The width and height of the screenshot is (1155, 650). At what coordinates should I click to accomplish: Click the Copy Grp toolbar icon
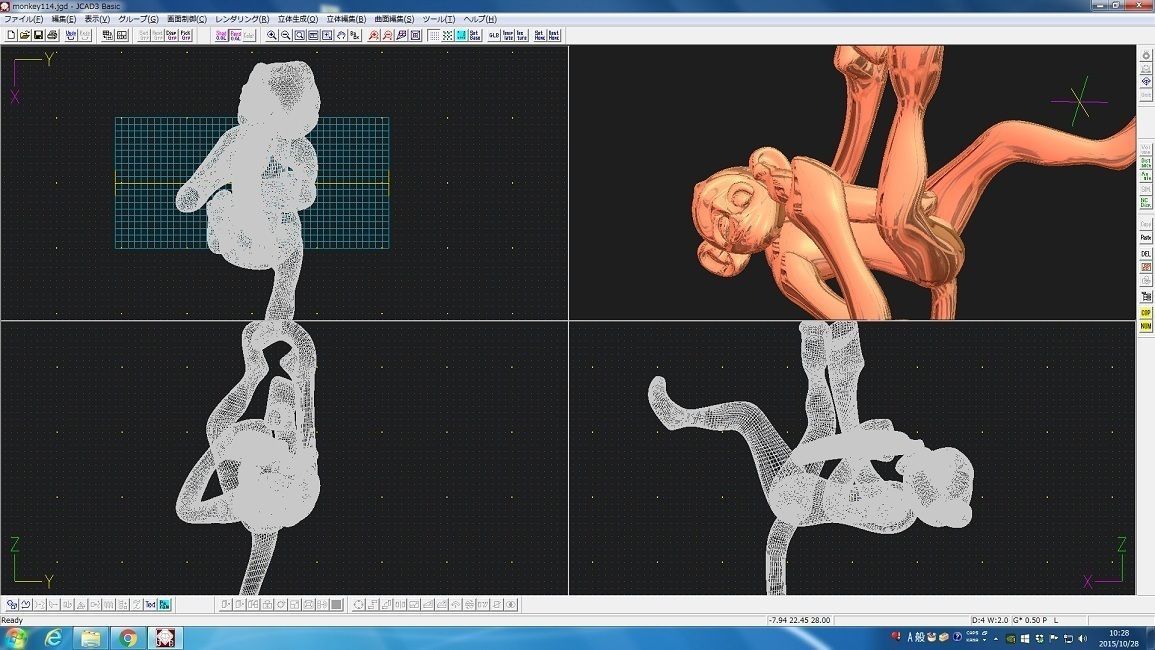(172, 35)
